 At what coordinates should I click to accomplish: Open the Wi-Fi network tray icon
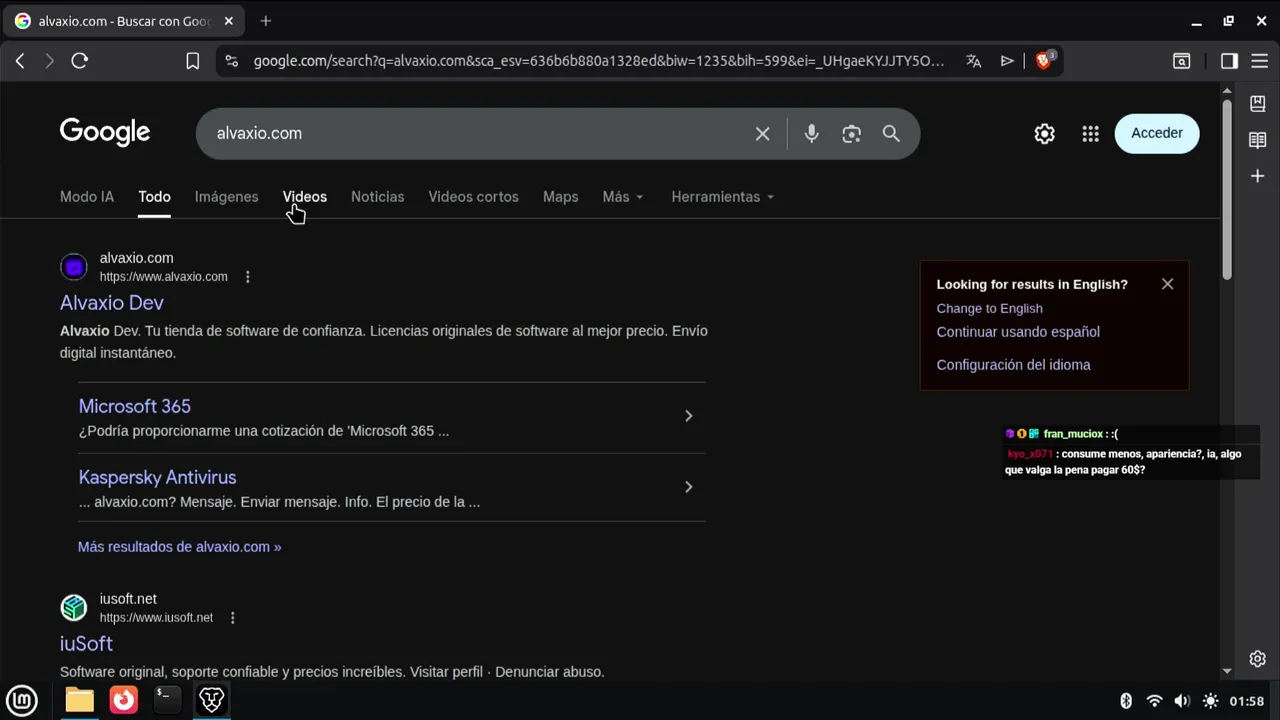[x=1154, y=701]
